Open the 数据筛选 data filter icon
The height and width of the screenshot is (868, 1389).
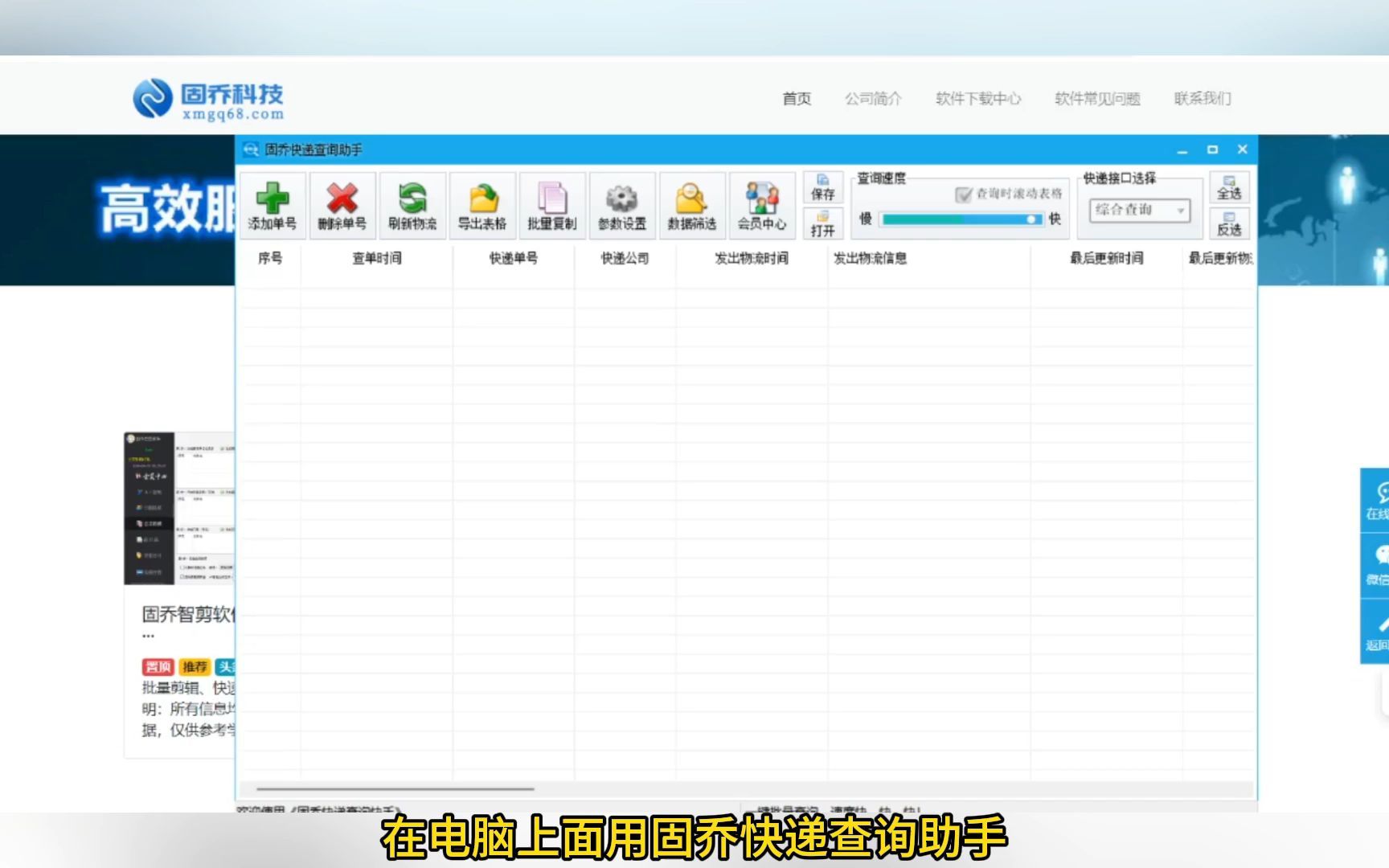[692, 206]
